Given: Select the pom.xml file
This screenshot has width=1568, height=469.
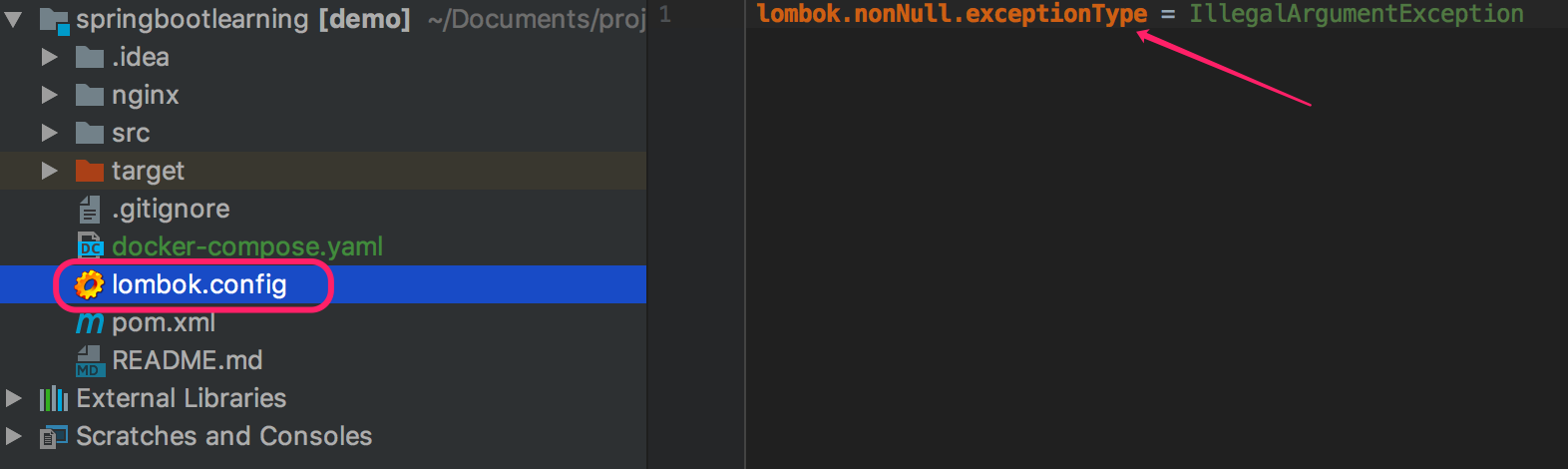Looking at the screenshot, I should pos(164,322).
